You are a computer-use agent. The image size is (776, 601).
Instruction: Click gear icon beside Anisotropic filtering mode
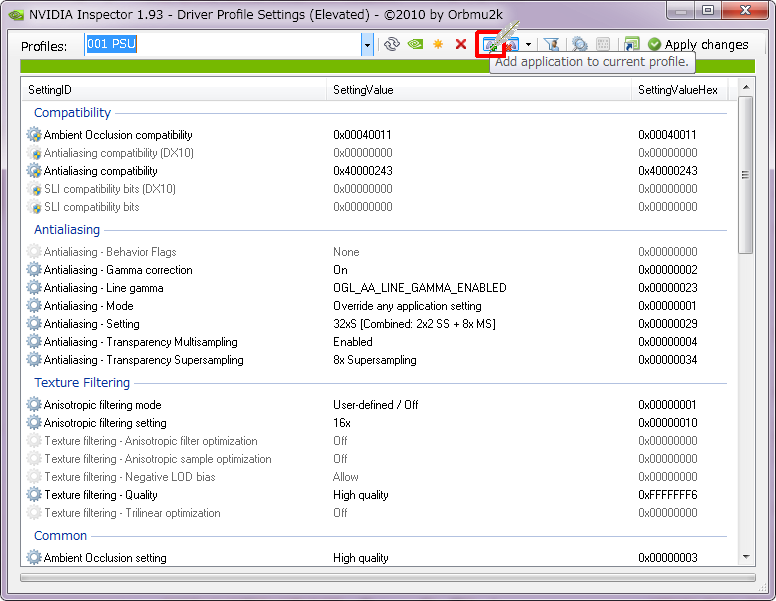coord(34,405)
